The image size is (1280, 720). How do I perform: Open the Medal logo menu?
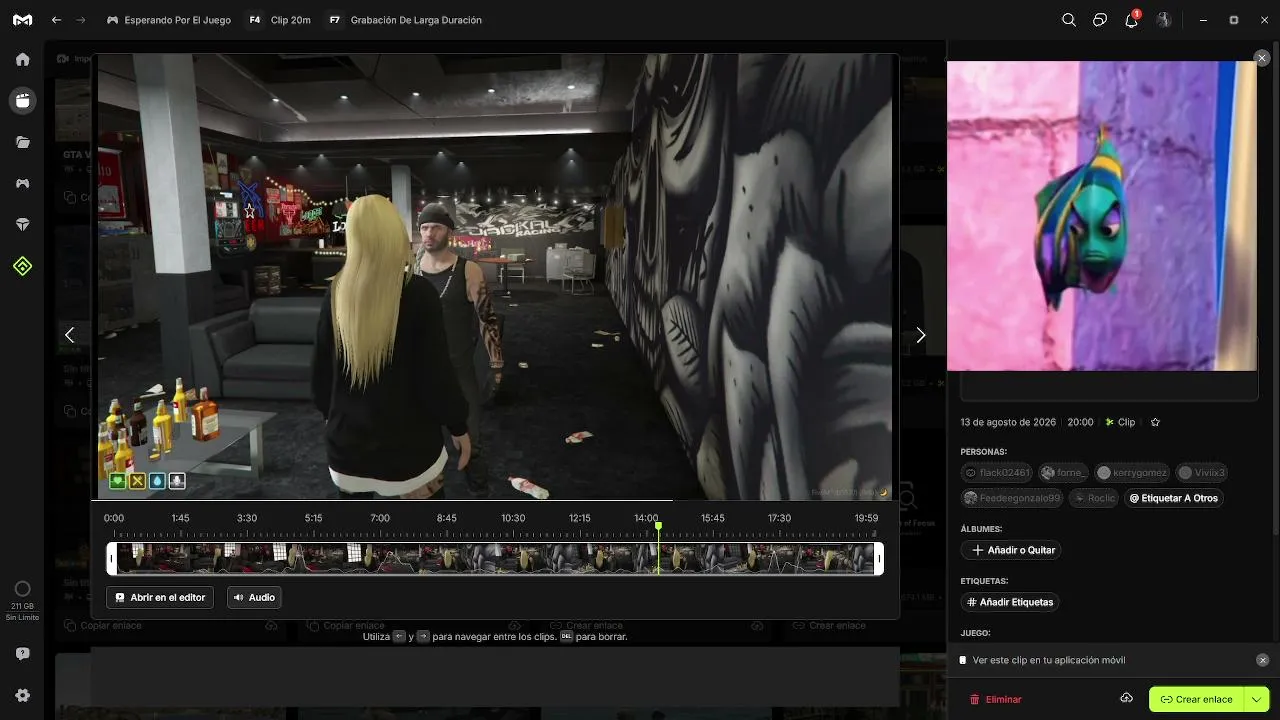click(x=22, y=20)
